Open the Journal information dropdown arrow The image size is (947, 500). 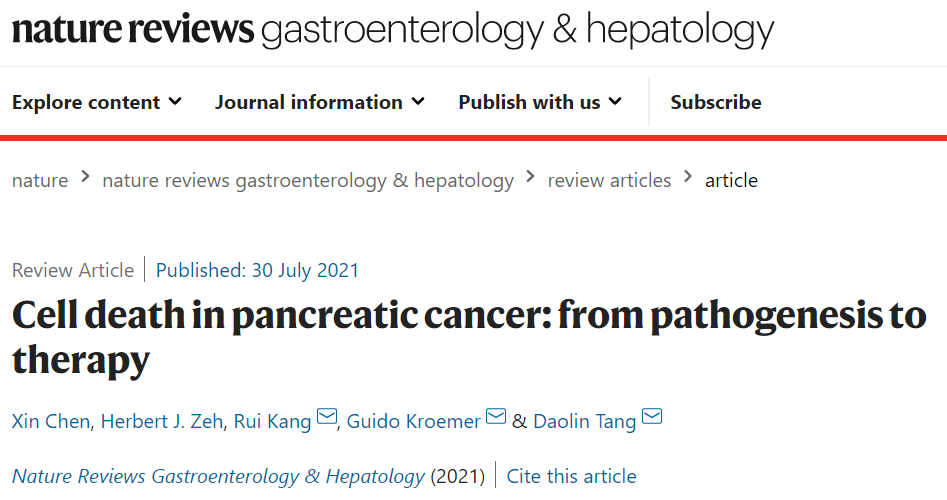[418, 101]
